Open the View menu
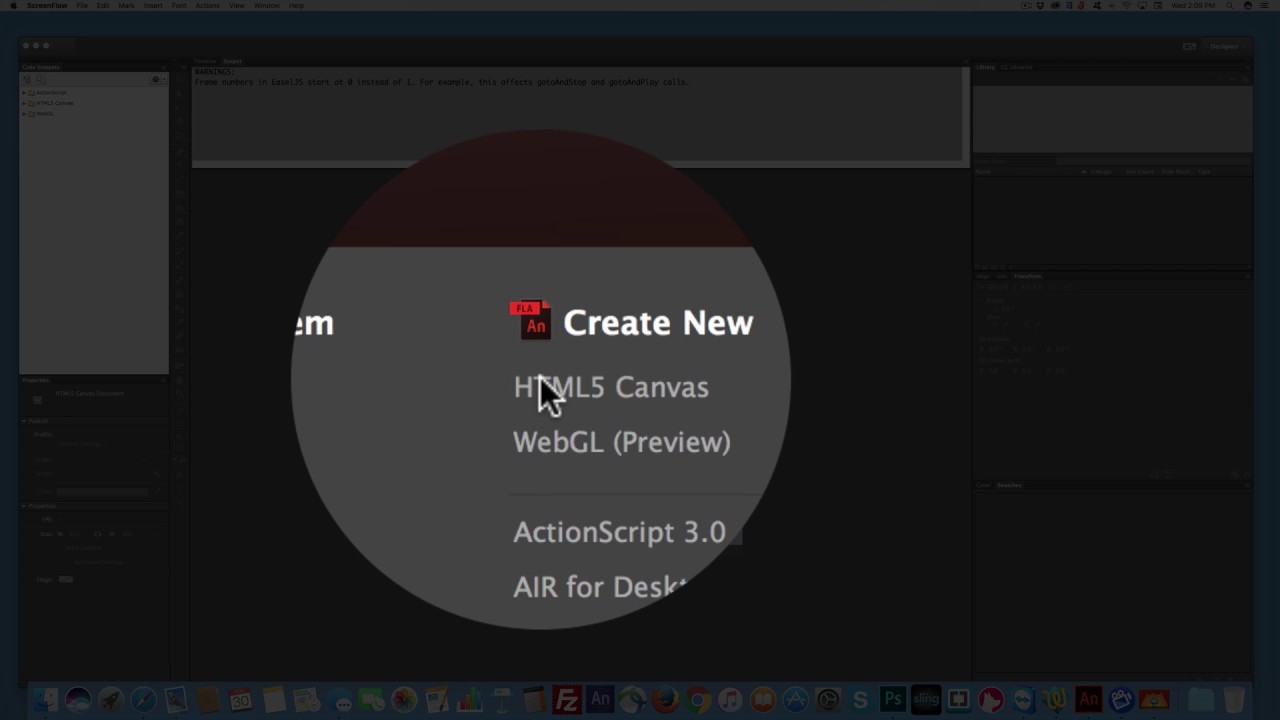The width and height of the screenshot is (1280, 720). click(237, 5)
